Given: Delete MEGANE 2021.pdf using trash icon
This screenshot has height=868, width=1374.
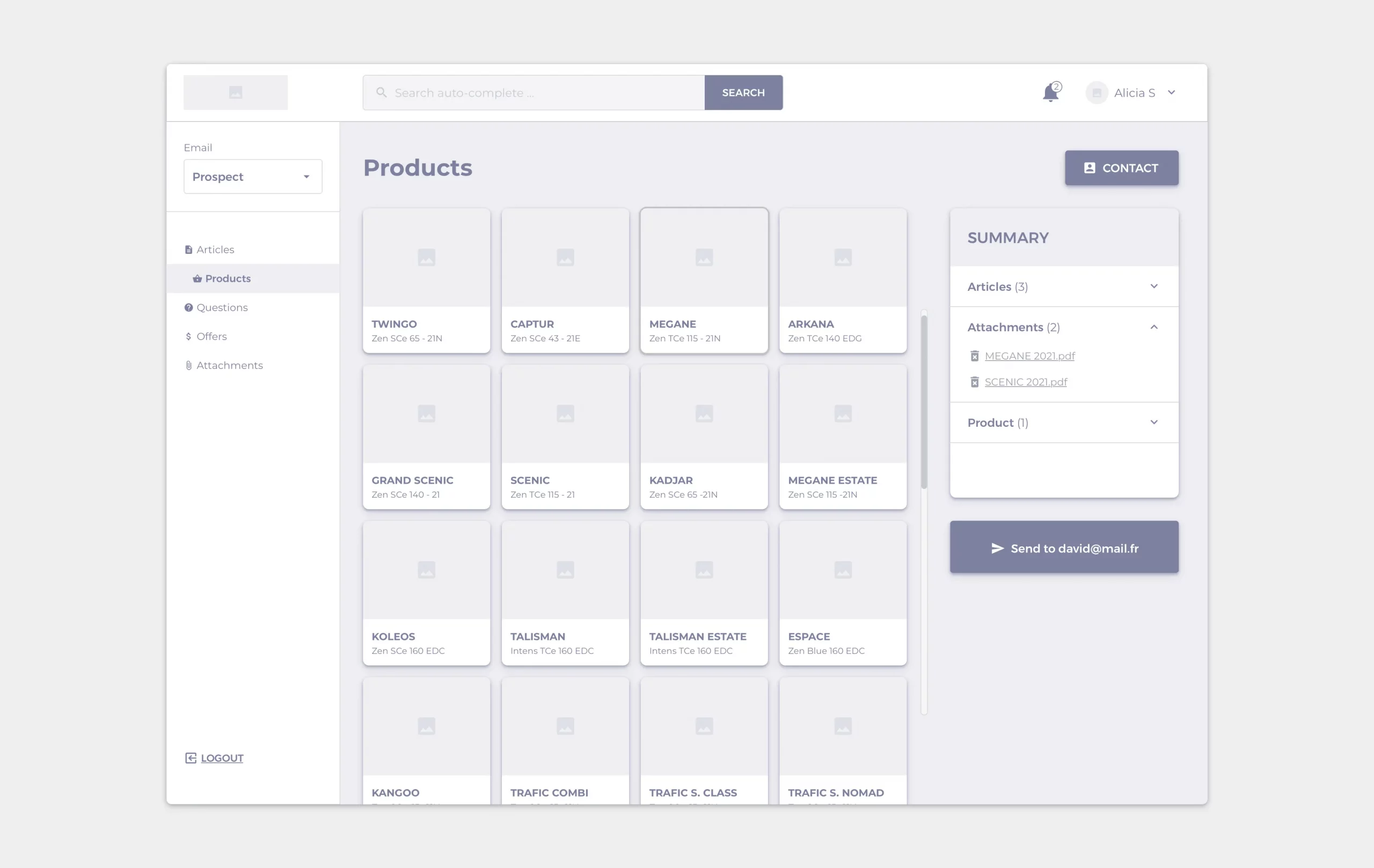Looking at the screenshot, I should [x=975, y=356].
